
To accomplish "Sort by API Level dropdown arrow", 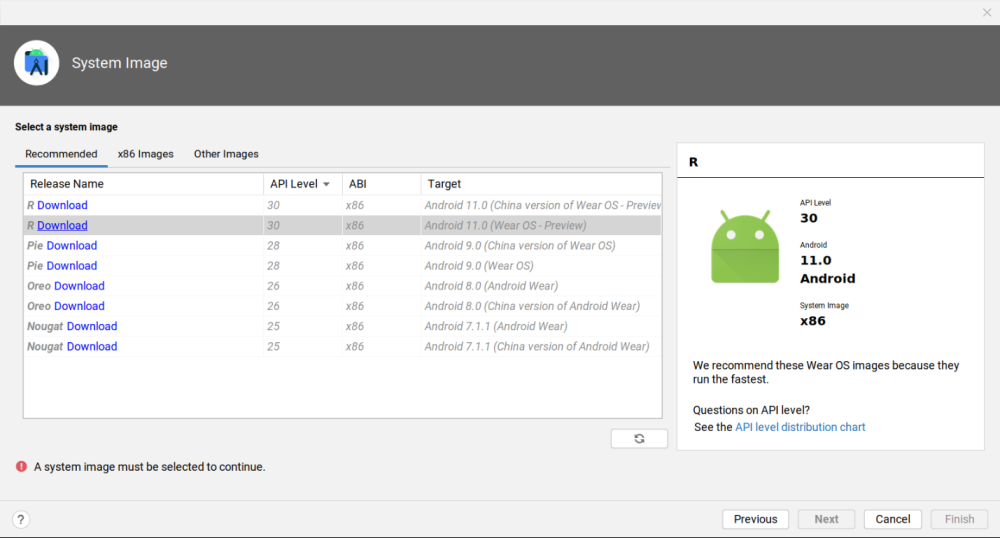I will click(x=326, y=185).
